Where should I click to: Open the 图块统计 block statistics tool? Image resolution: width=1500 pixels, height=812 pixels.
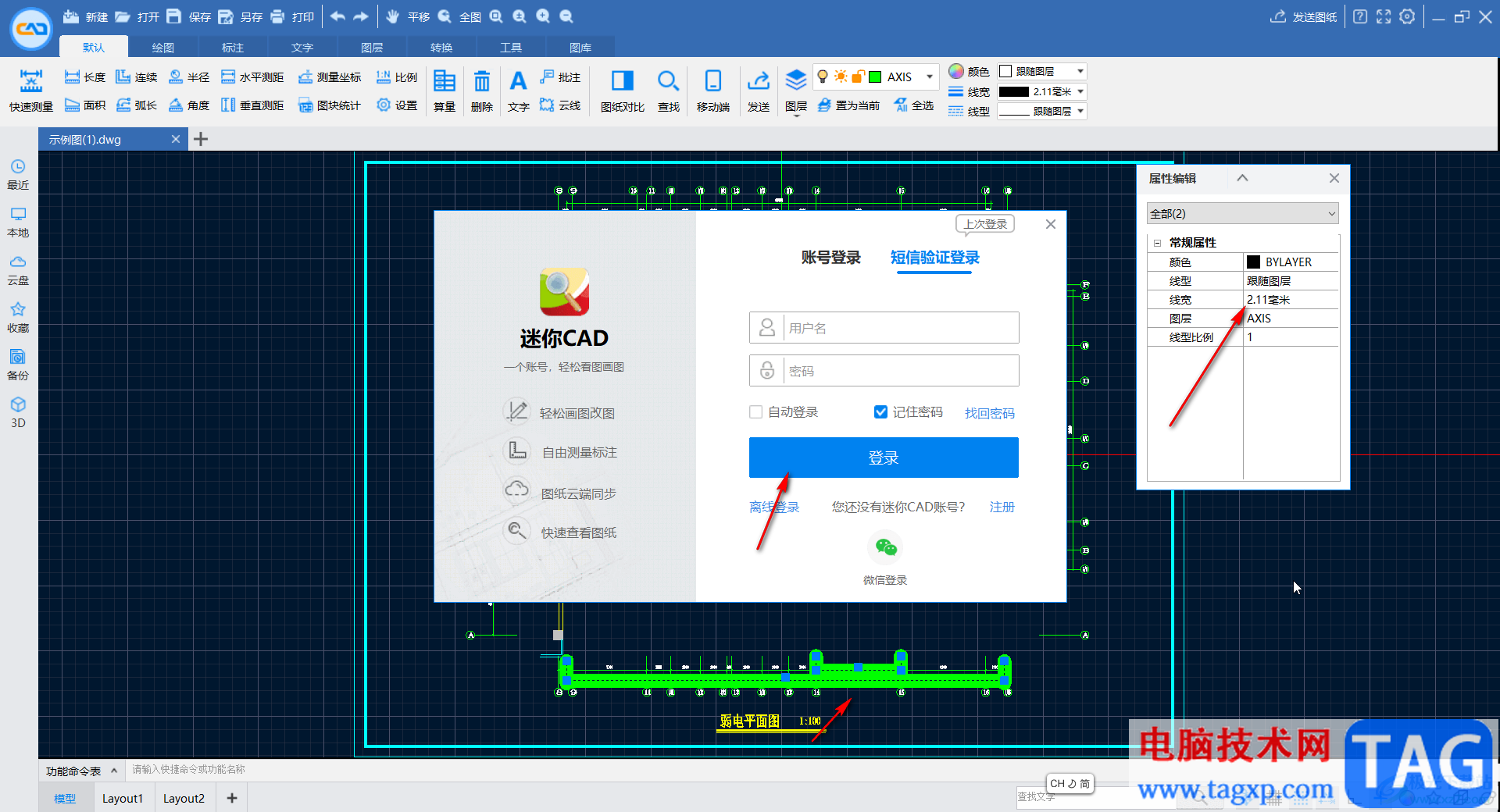coord(329,105)
